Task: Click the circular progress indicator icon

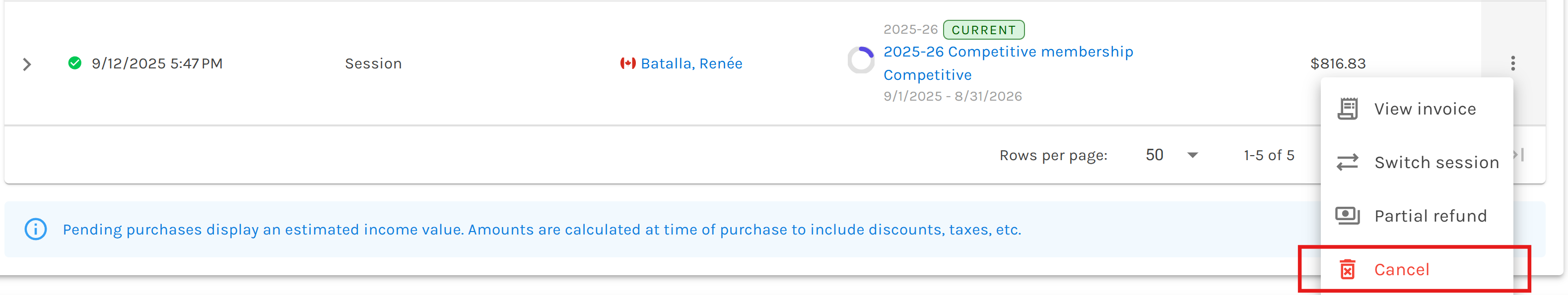Action: click(x=861, y=60)
